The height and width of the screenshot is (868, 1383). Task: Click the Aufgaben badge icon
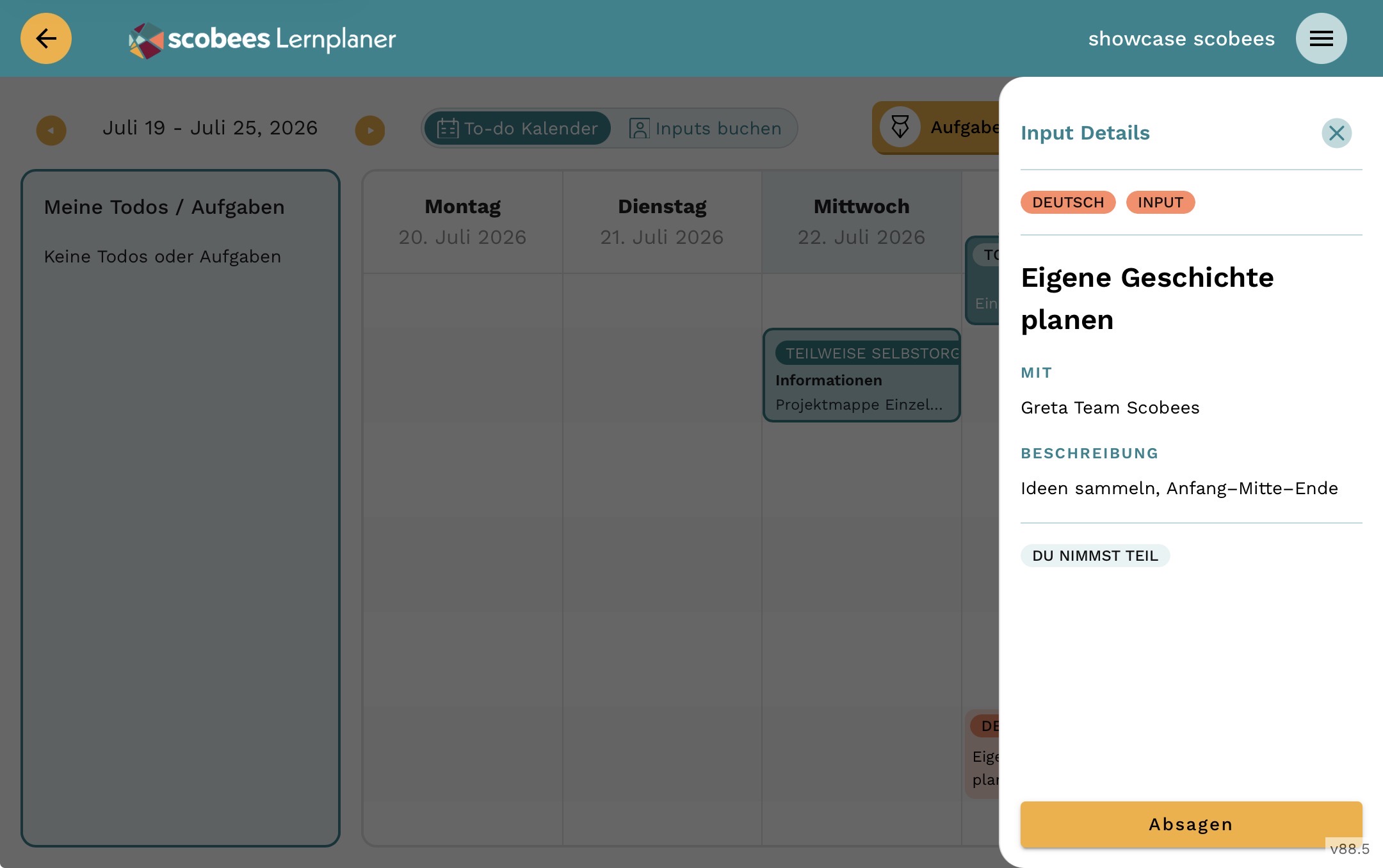(900, 127)
